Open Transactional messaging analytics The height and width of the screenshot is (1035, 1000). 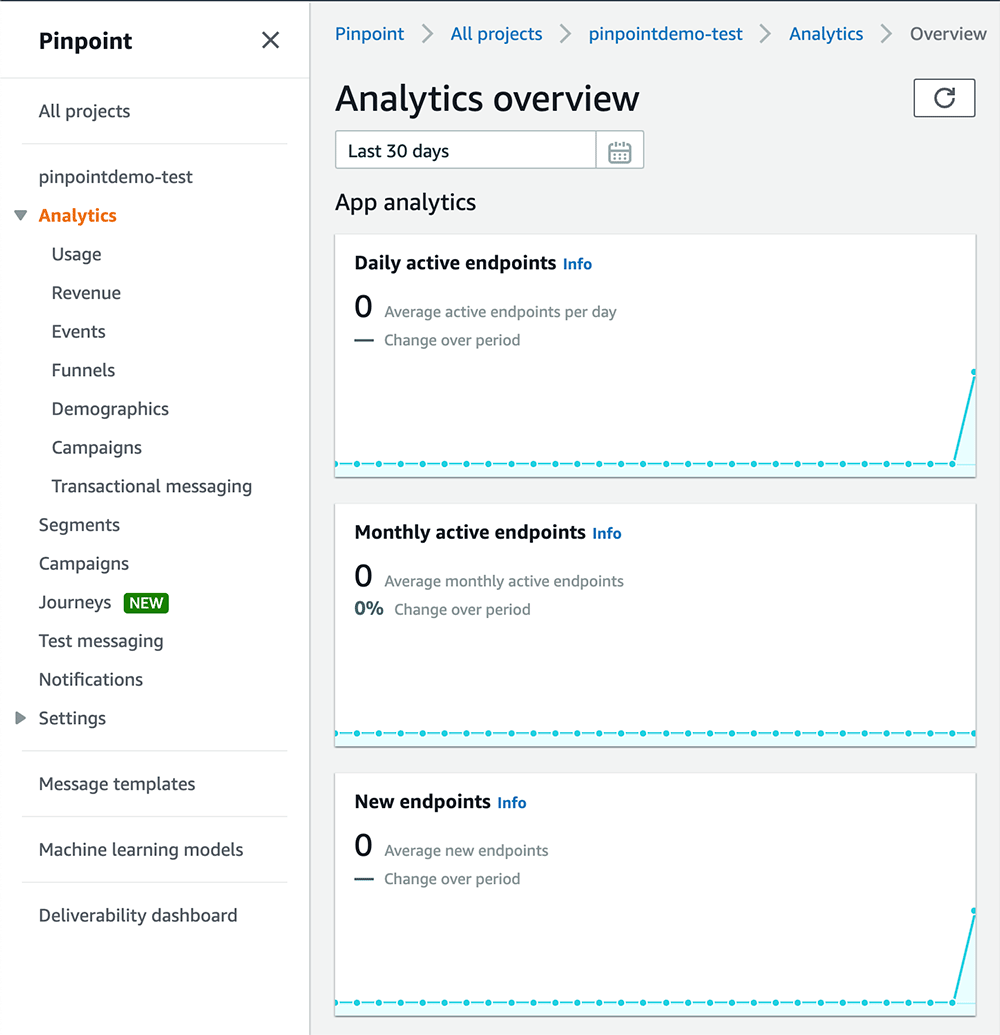152,486
